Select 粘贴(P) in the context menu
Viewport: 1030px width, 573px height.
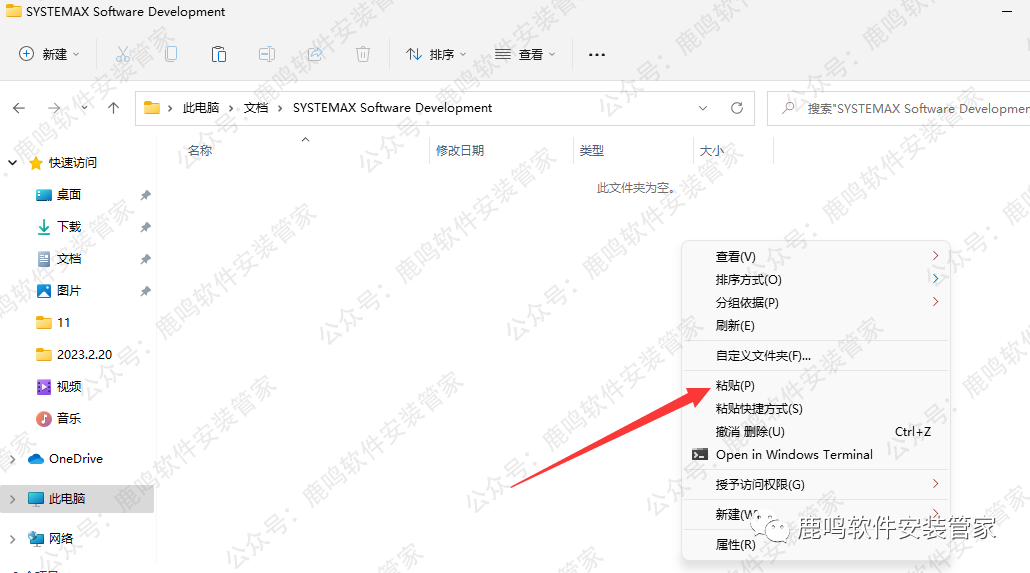pyautogui.click(x=735, y=385)
